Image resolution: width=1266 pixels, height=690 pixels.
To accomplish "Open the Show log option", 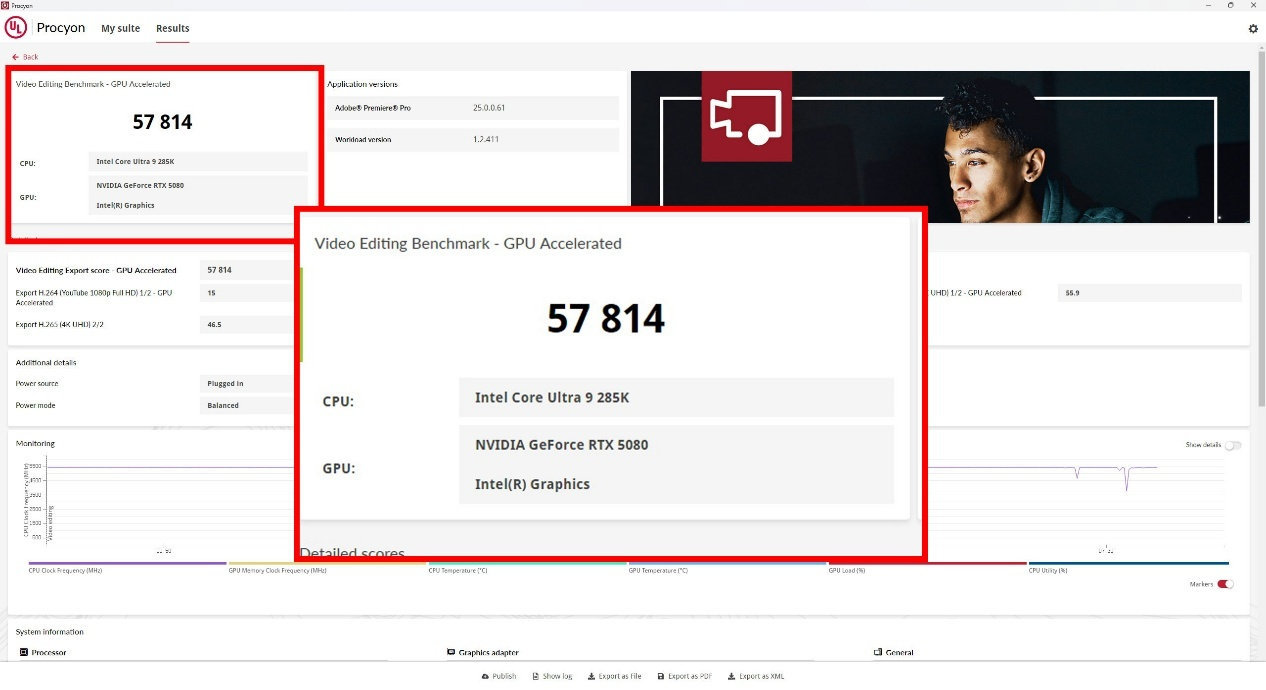I will point(552,676).
